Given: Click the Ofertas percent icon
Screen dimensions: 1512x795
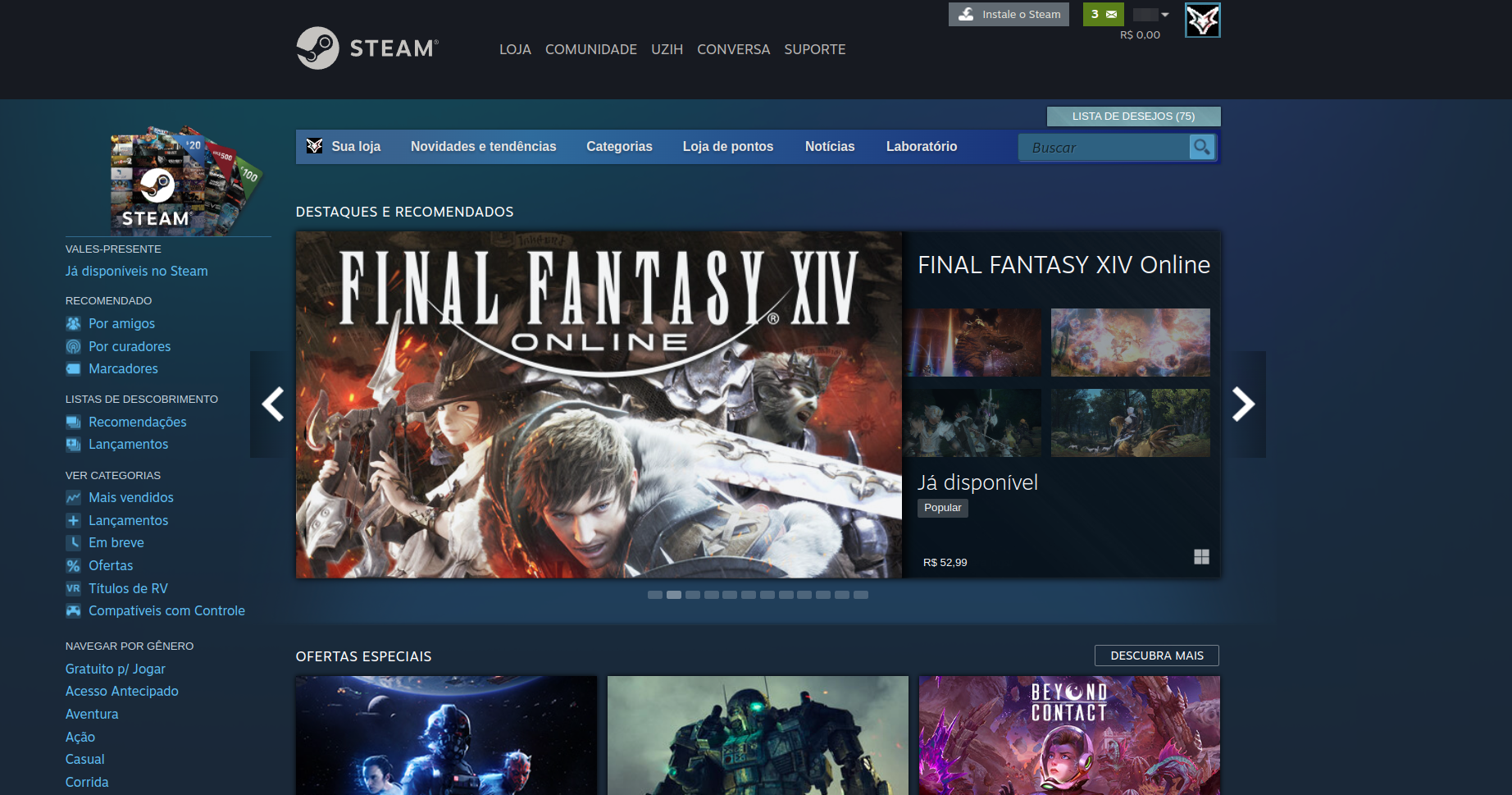Looking at the screenshot, I should (74, 566).
